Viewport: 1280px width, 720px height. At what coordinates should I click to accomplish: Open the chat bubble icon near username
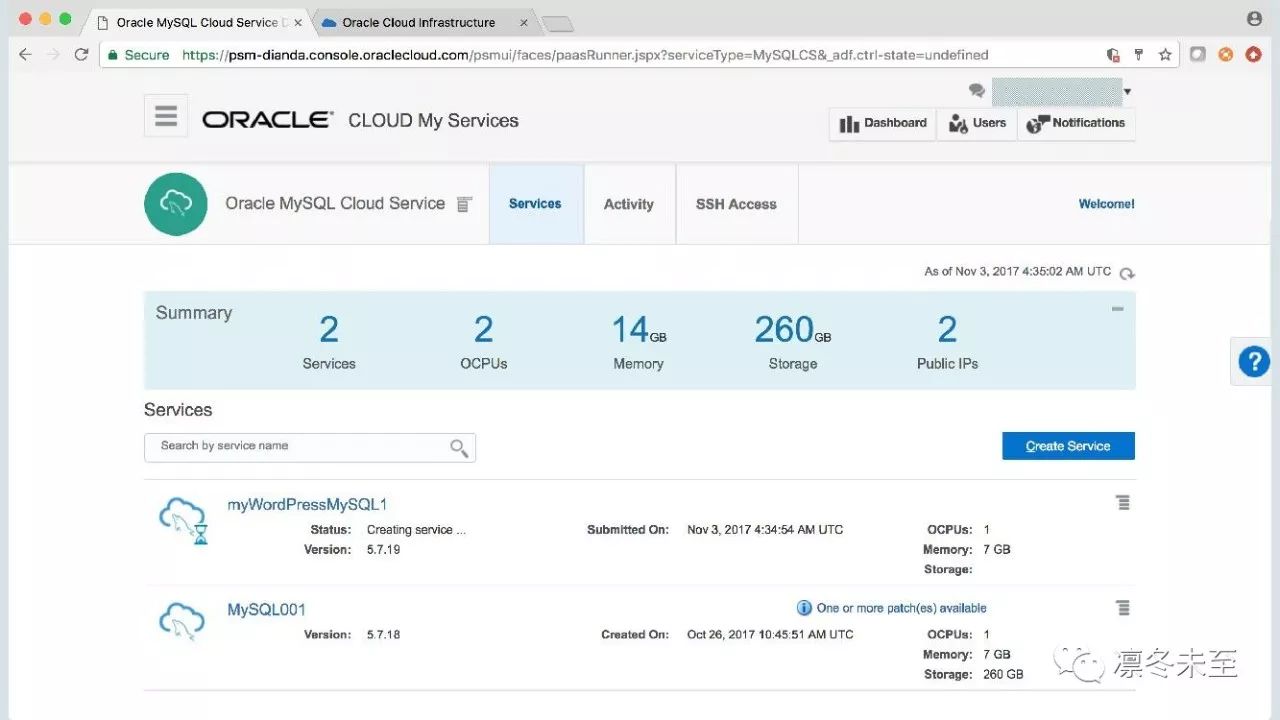click(977, 91)
